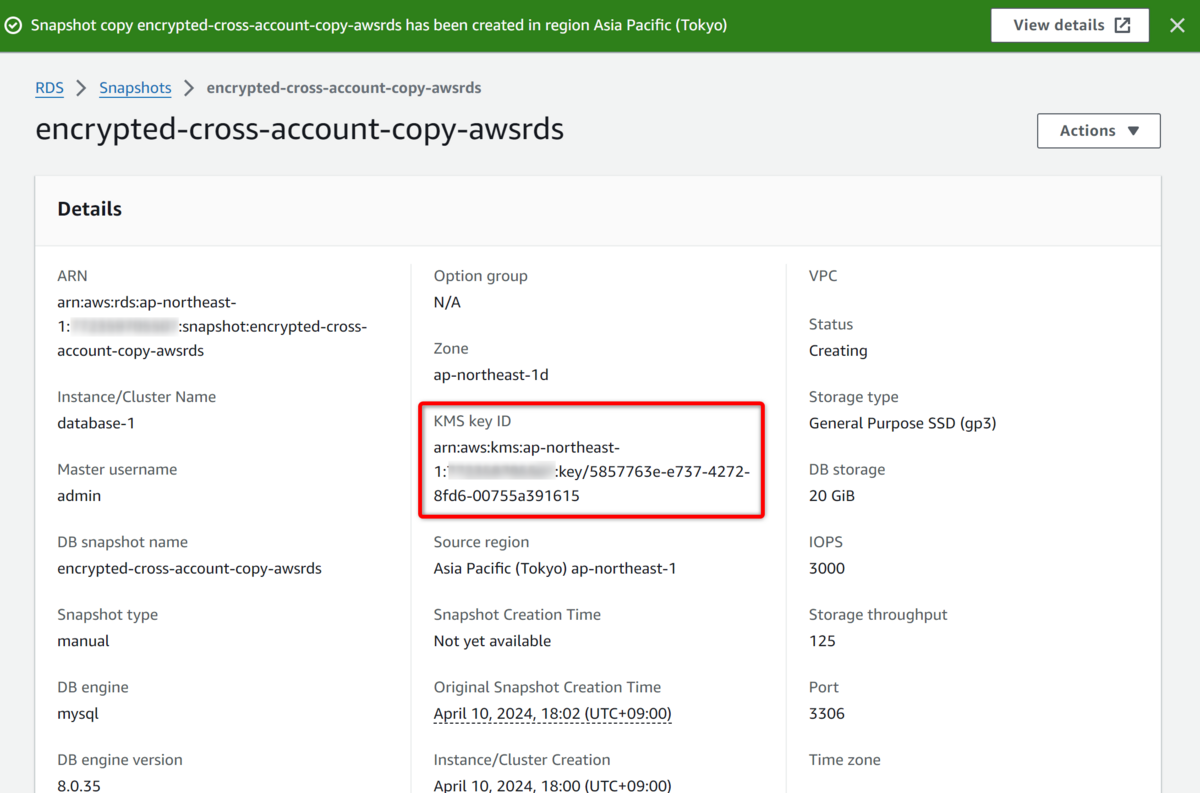Click DB engine value mysql
This screenshot has width=1200, height=793.
coord(78,714)
